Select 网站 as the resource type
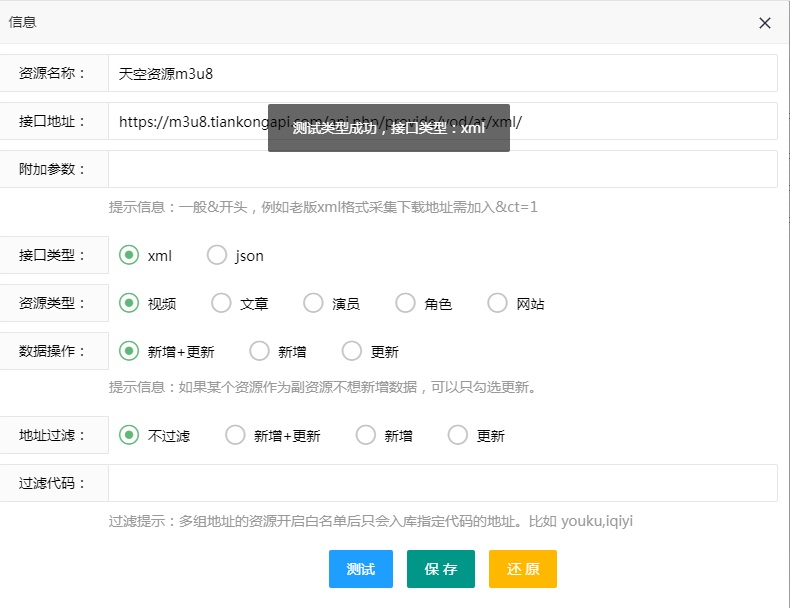The height and width of the screenshot is (608, 790). click(x=497, y=303)
